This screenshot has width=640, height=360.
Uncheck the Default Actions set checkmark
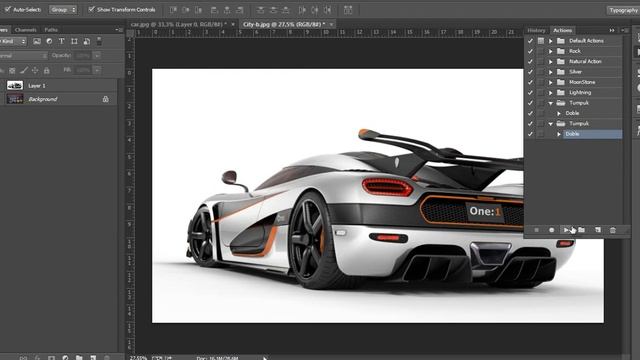point(530,41)
